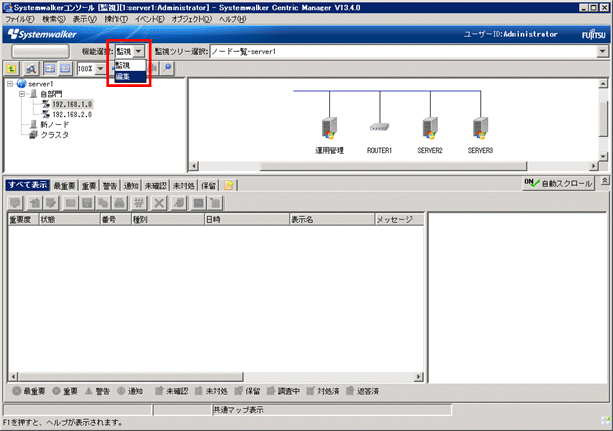Select the 192.168.1.0 subnet in tree
Image resolution: width=613 pixels, height=431 pixels.
click(x=72, y=104)
